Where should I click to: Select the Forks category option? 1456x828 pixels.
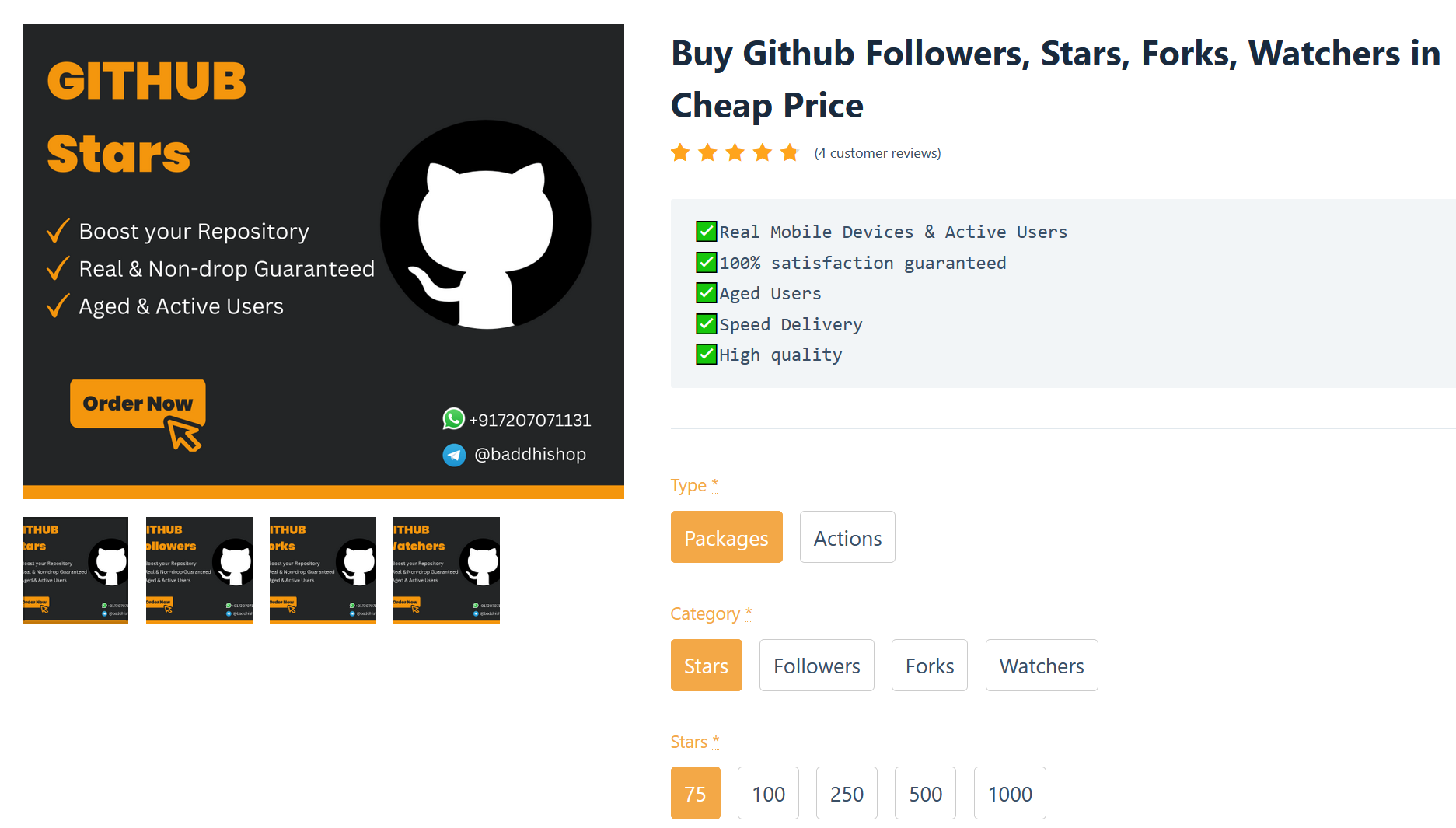929,666
